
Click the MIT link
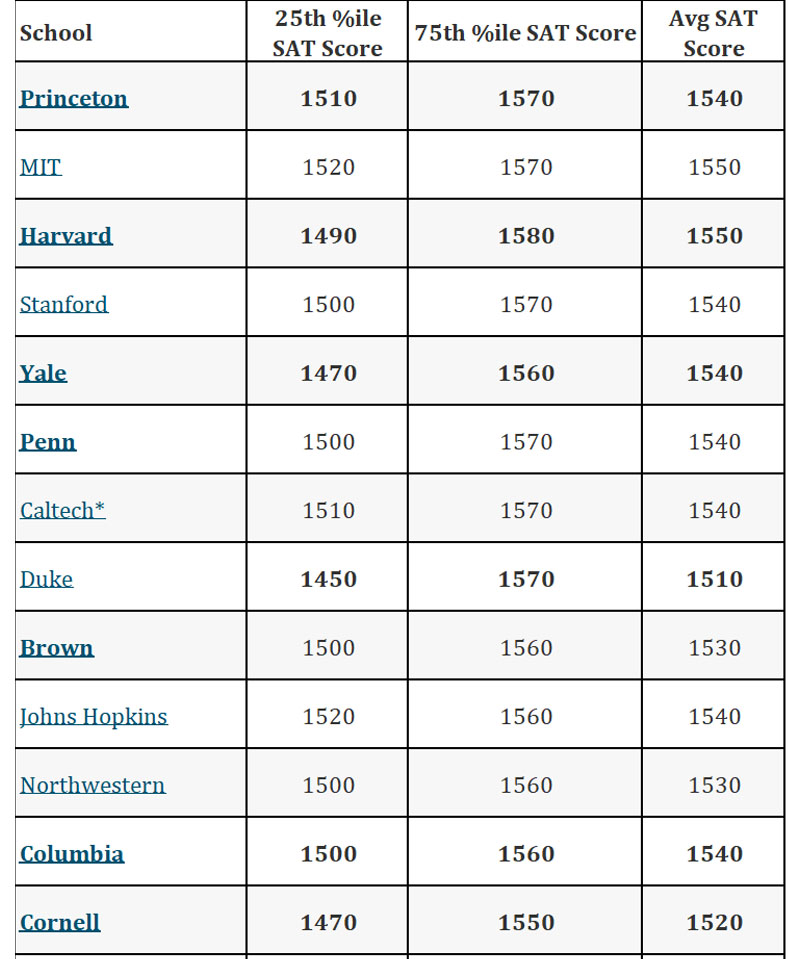(x=41, y=167)
